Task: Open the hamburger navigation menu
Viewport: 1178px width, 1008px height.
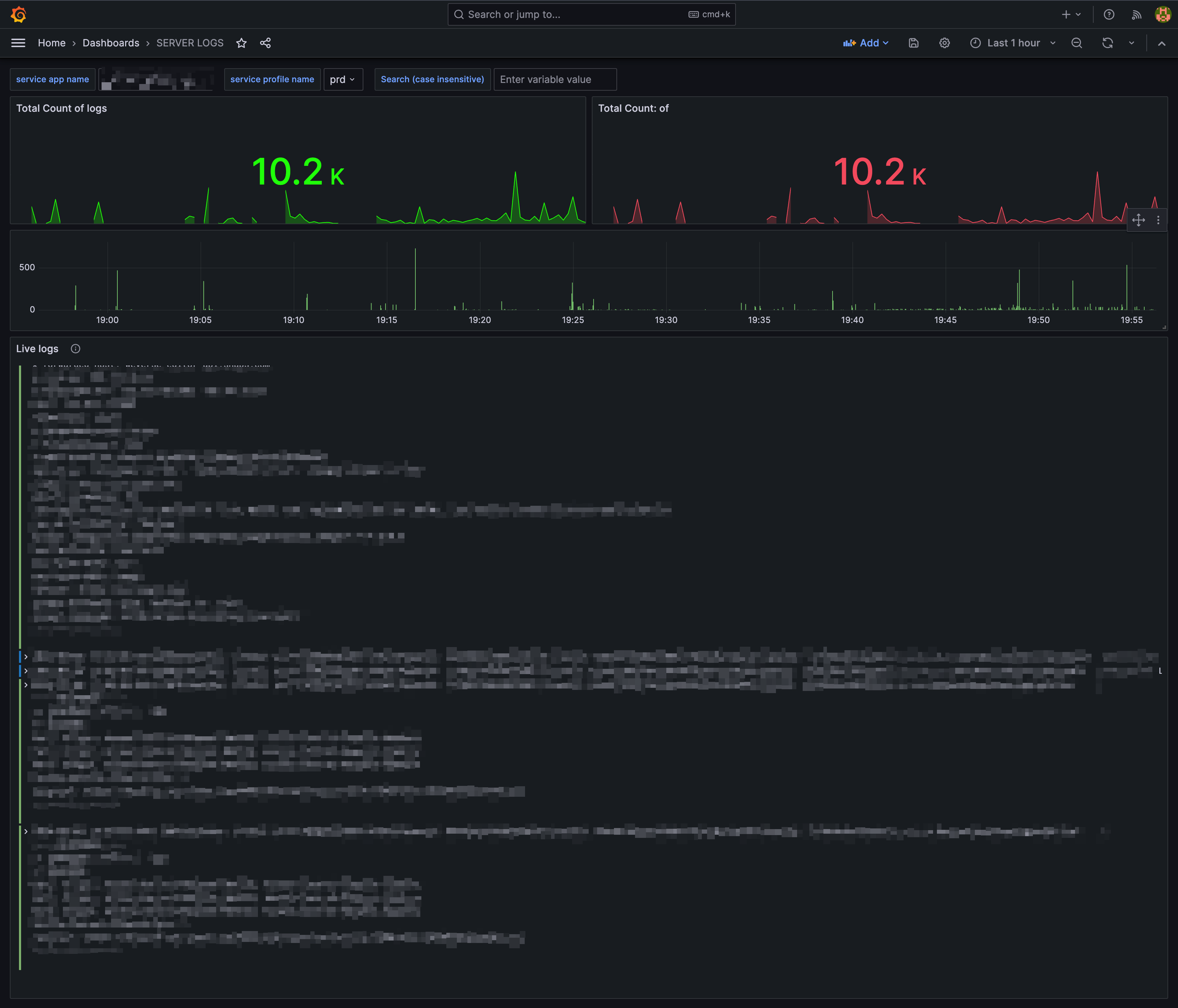Action: [18, 43]
